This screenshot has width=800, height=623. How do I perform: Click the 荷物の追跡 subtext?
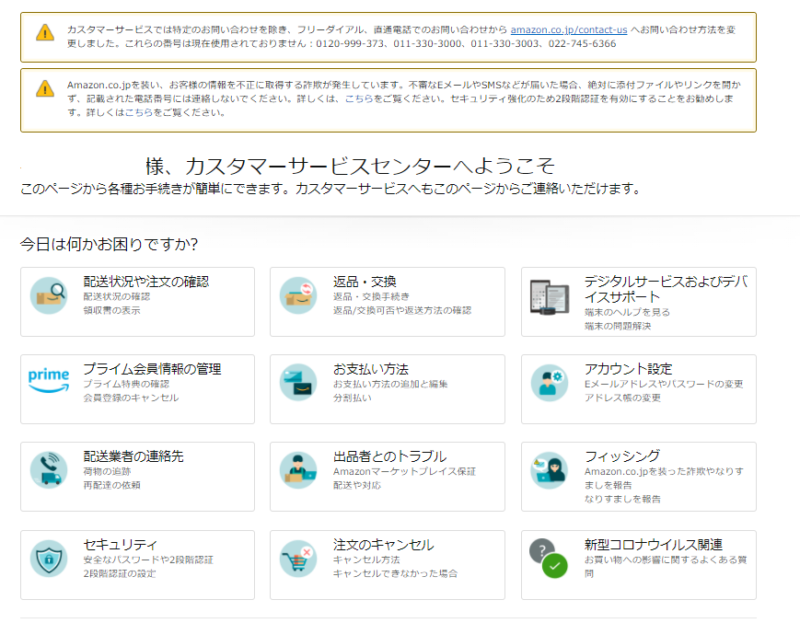tap(107, 471)
